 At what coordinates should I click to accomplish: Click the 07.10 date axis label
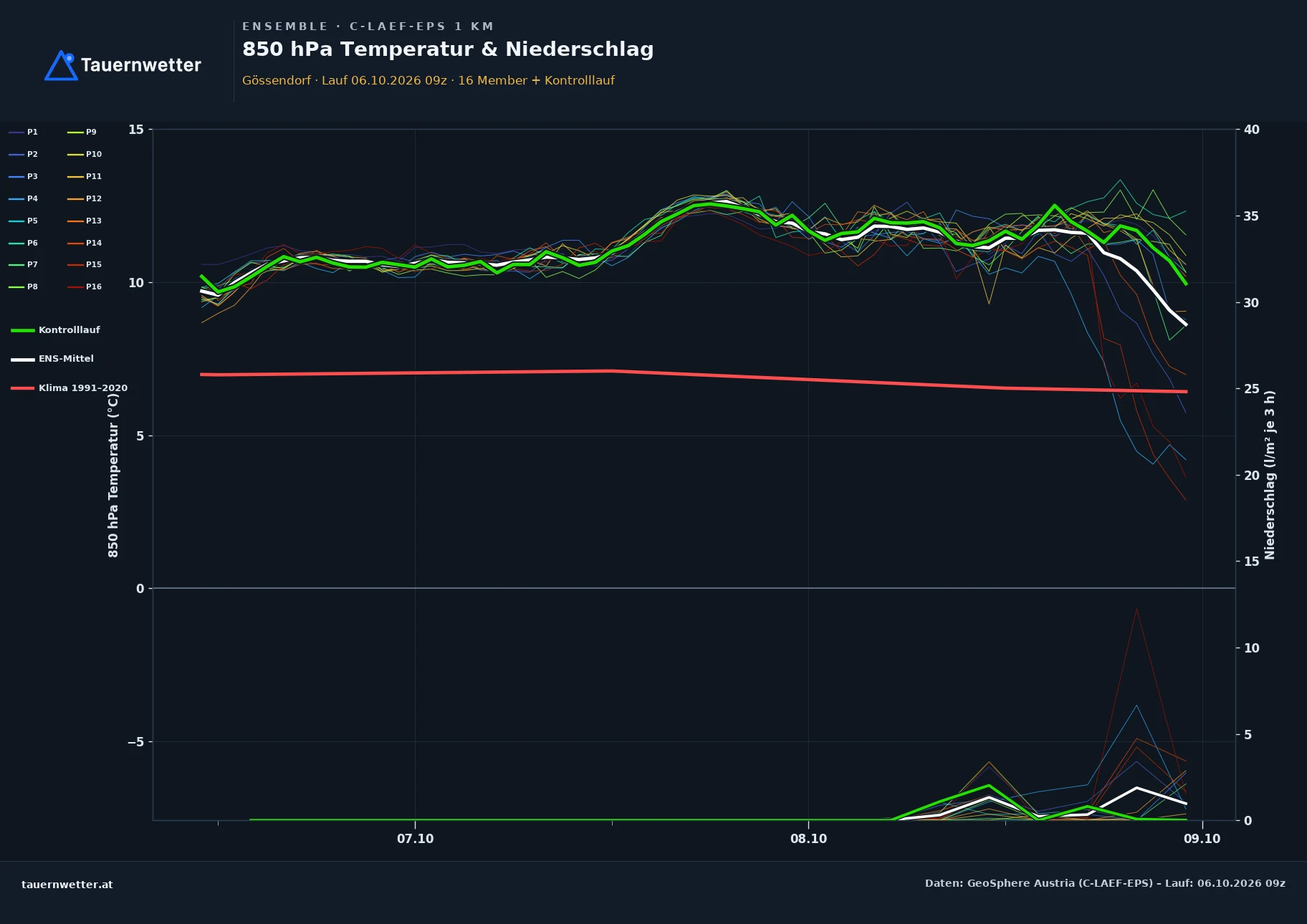click(415, 839)
